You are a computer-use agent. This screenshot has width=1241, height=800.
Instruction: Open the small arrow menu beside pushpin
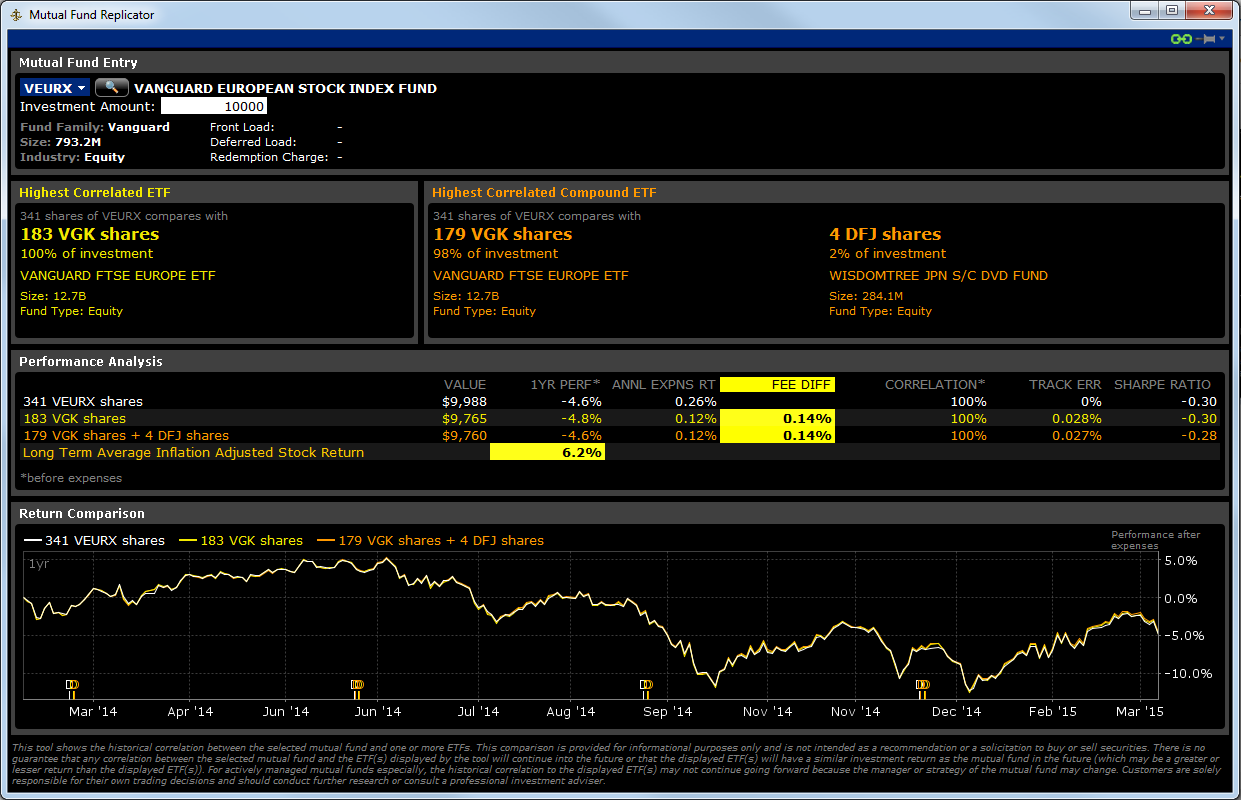1222,39
